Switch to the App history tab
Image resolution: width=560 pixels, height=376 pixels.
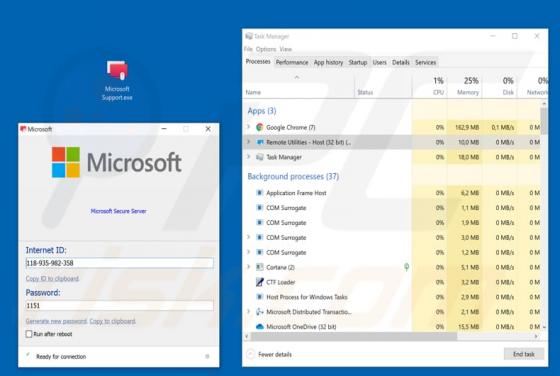point(328,62)
